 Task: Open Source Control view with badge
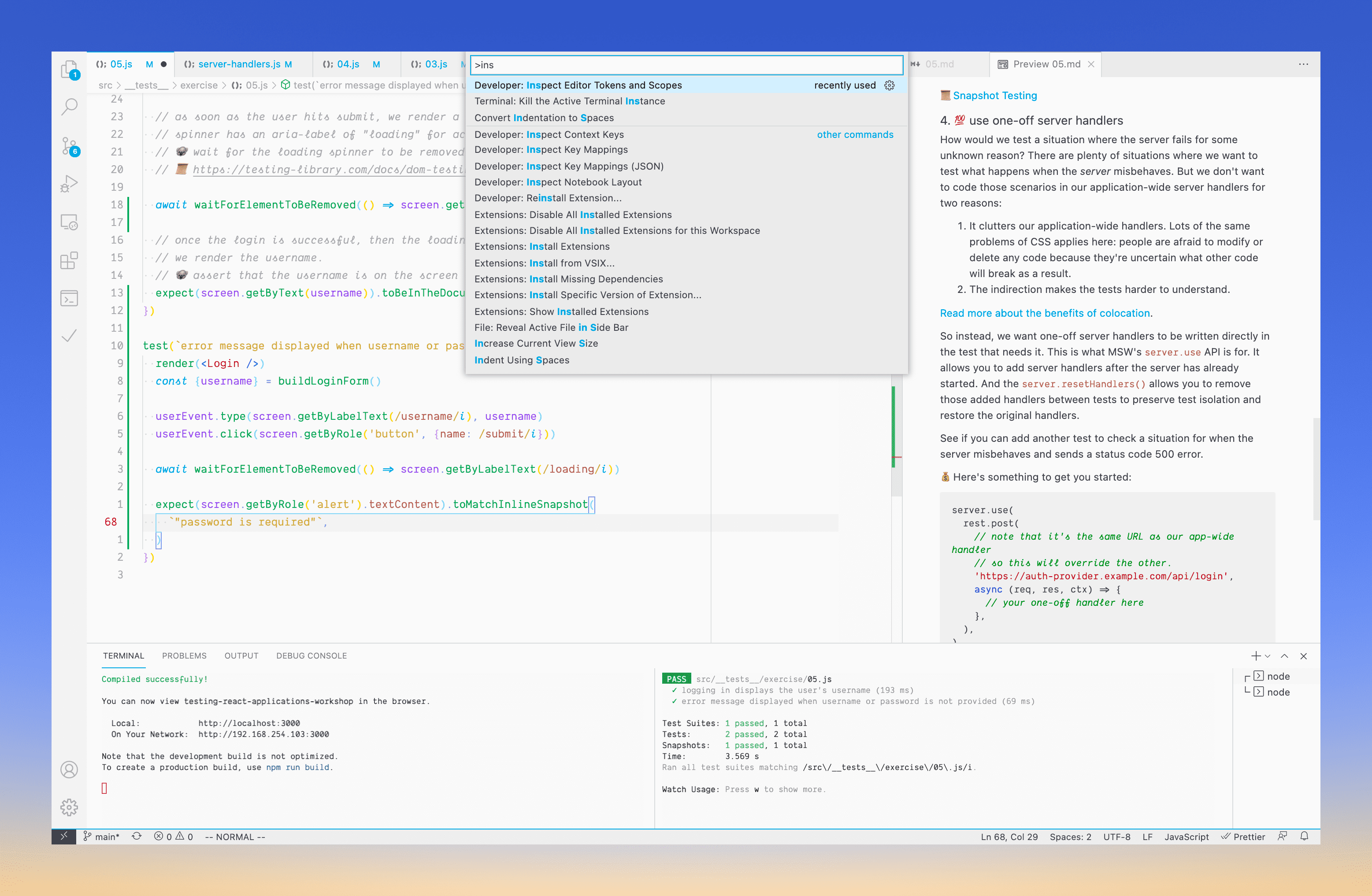(69, 146)
